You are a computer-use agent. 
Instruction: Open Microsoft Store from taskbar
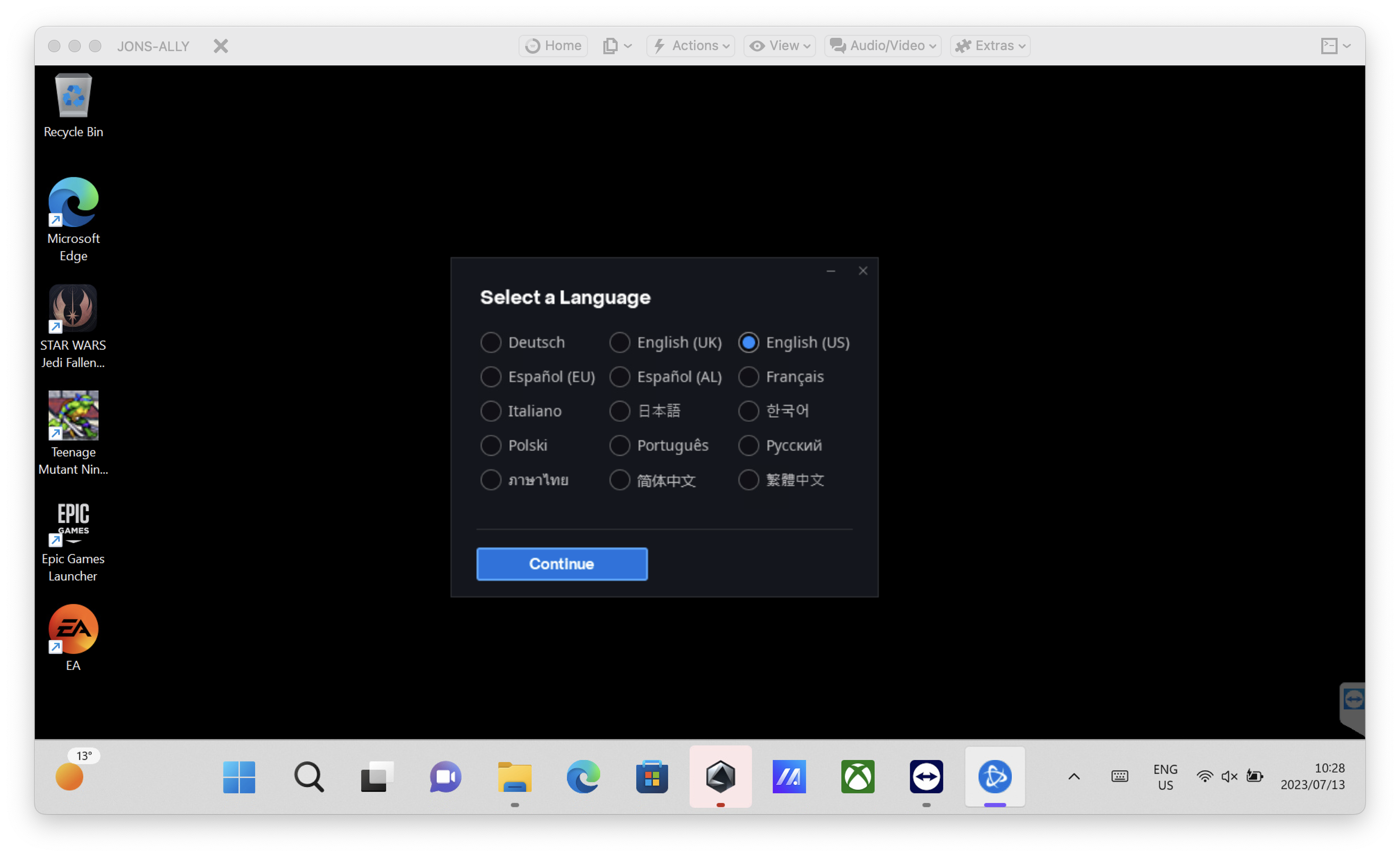point(652,776)
